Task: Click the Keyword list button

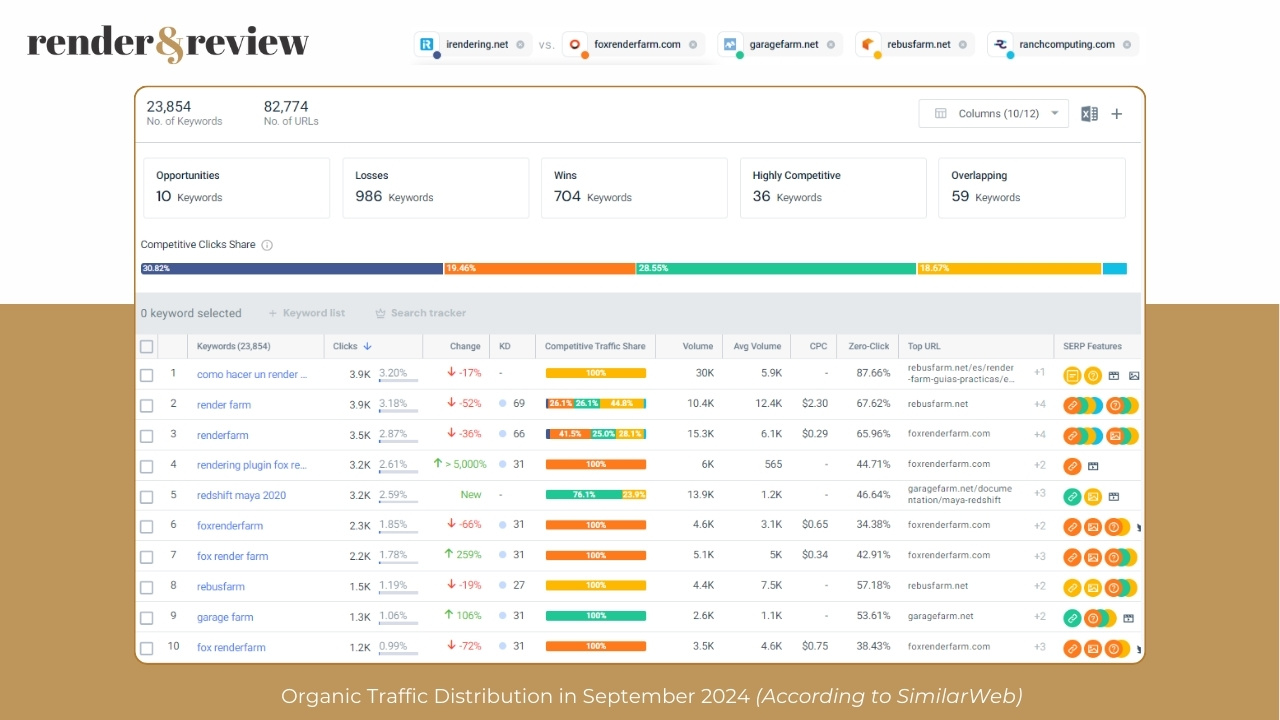Action: [306, 313]
